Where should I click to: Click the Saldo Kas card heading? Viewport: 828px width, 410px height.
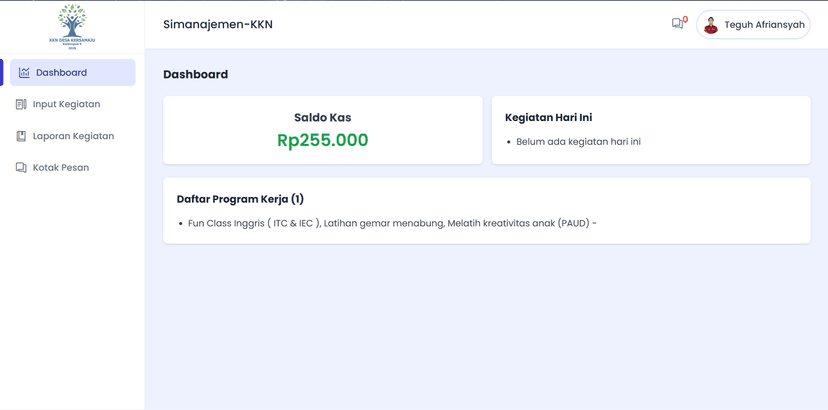point(322,118)
